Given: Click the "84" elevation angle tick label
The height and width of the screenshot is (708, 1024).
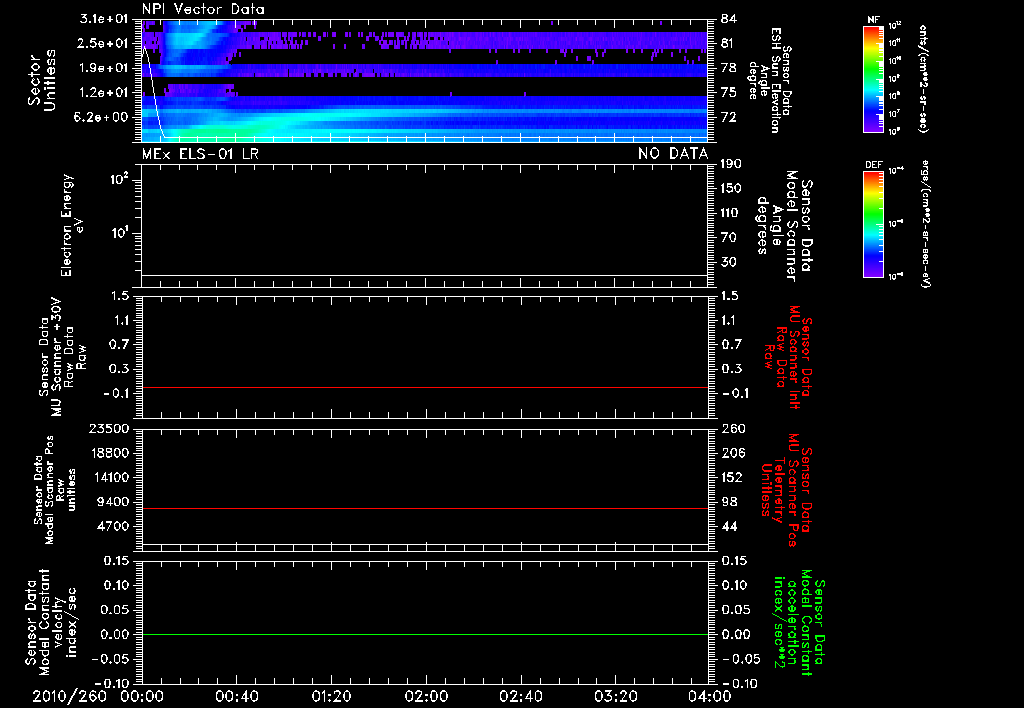Looking at the screenshot, I should click(729, 19).
